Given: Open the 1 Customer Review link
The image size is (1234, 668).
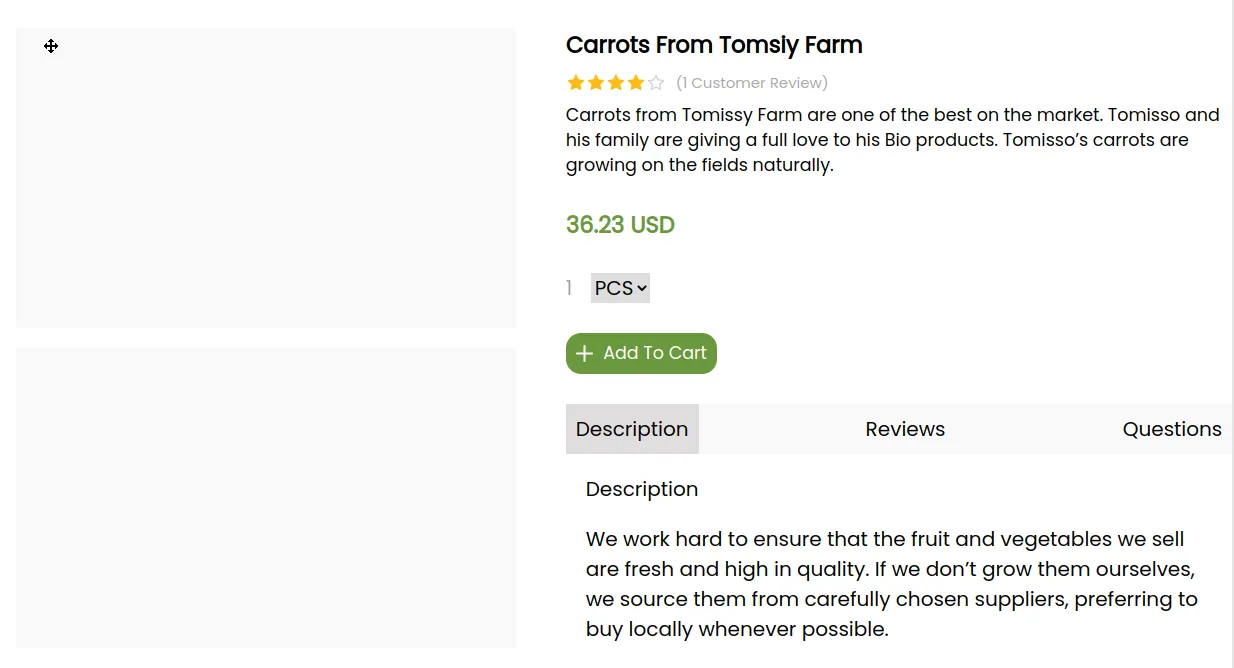Looking at the screenshot, I should (752, 83).
